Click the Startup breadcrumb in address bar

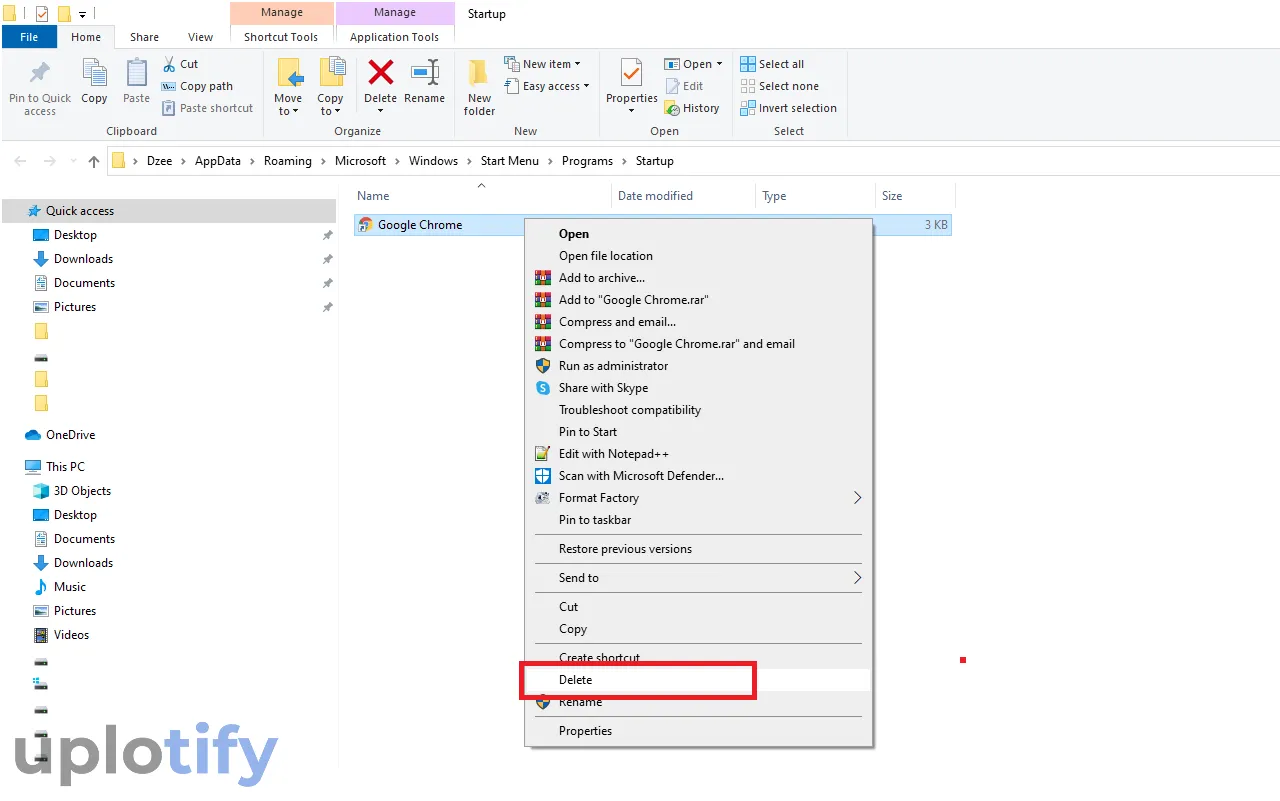point(655,161)
